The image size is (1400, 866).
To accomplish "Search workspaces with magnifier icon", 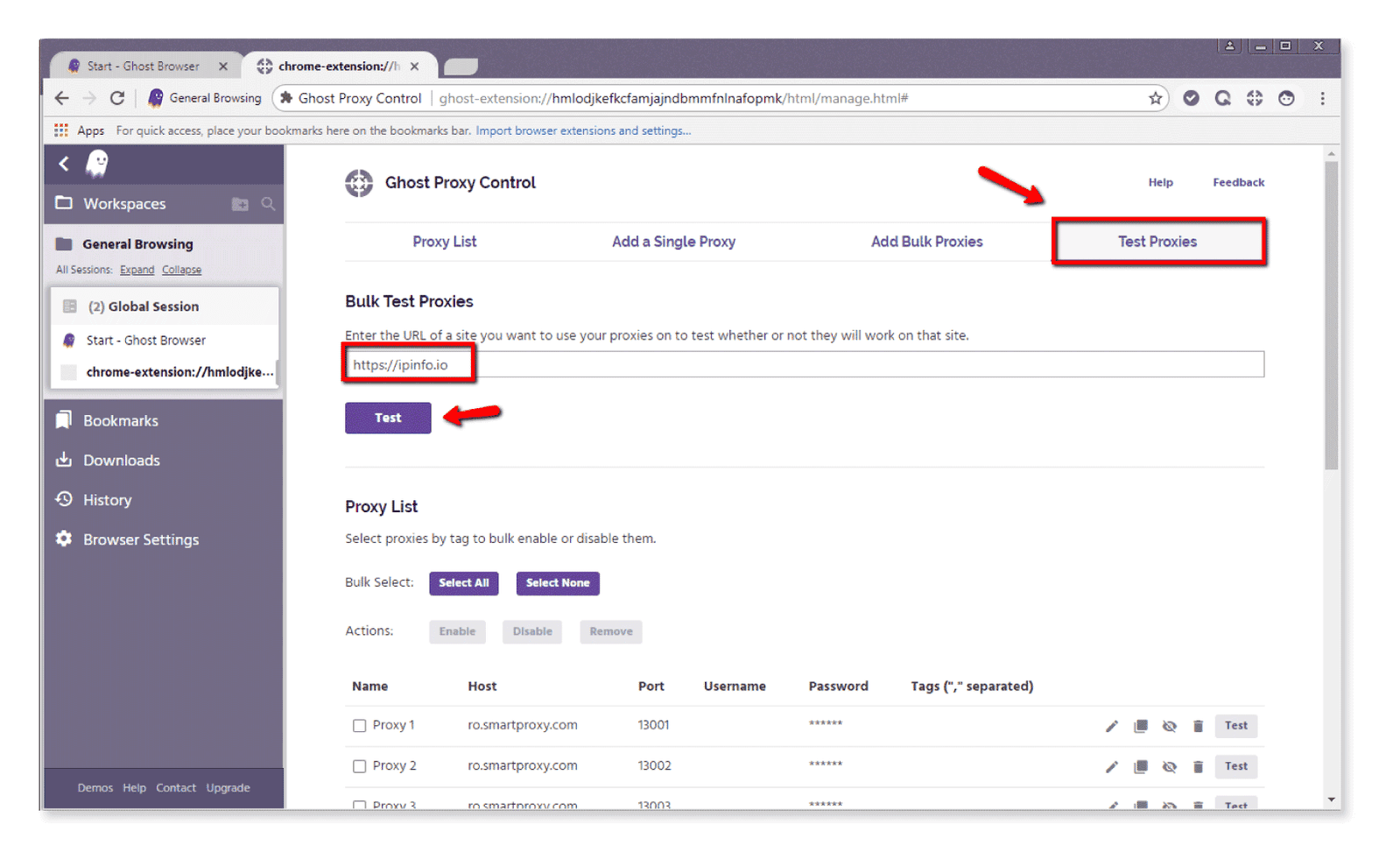I will coord(268,204).
